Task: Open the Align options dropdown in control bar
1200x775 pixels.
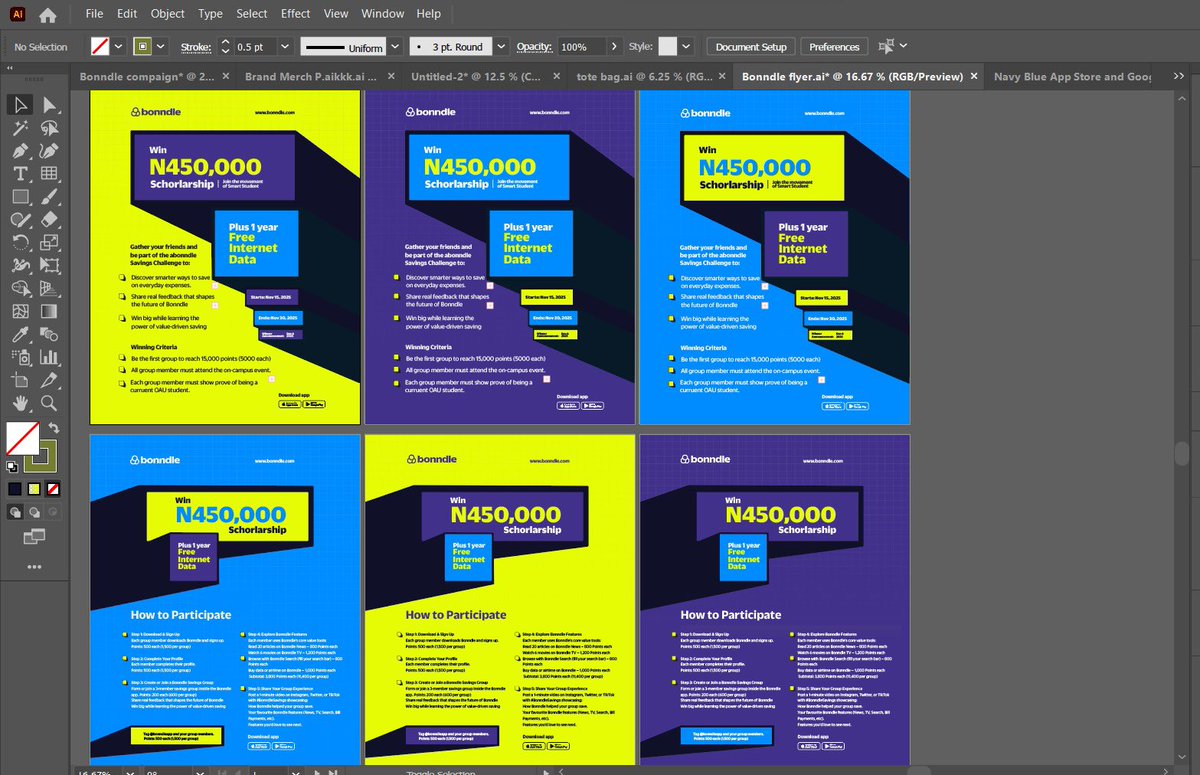Action: tap(903, 47)
